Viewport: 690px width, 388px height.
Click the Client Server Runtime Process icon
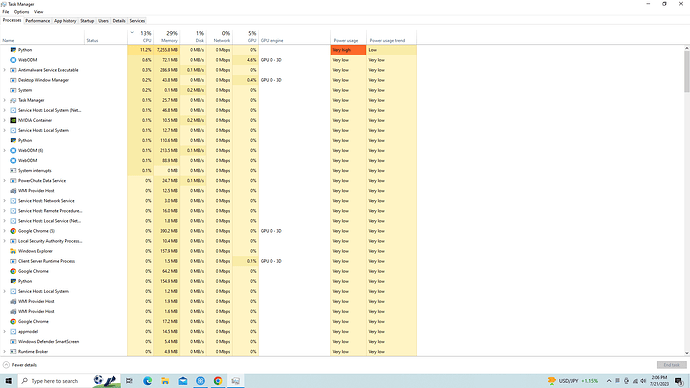pyautogui.click(x=13, y=261)
